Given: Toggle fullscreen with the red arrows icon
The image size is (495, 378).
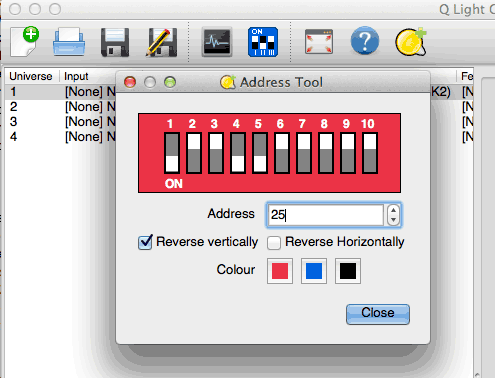Looking at the screenshot, I should (x=319, y=42).
